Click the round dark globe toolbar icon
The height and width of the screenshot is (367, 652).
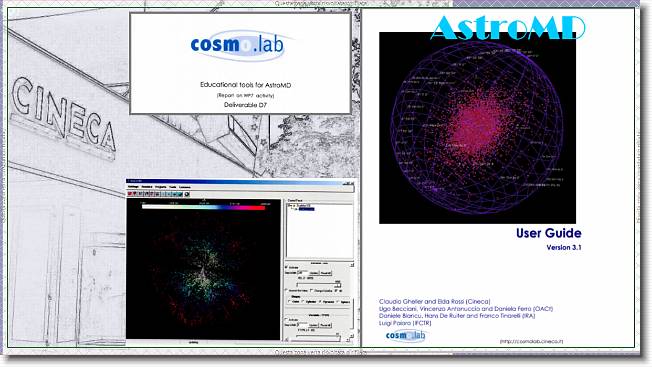(187, 194)
